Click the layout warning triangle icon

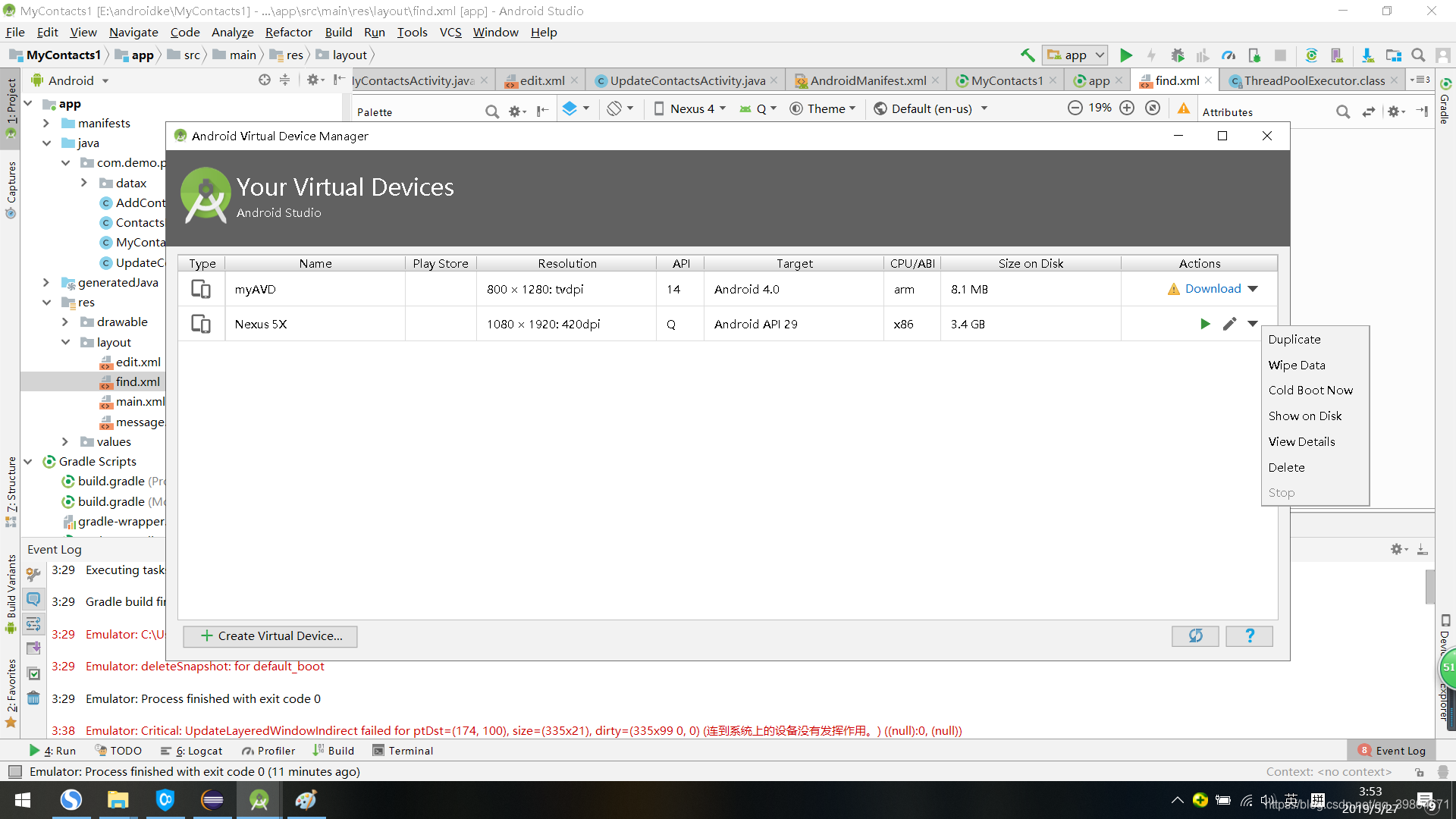tap(1184, 108)
